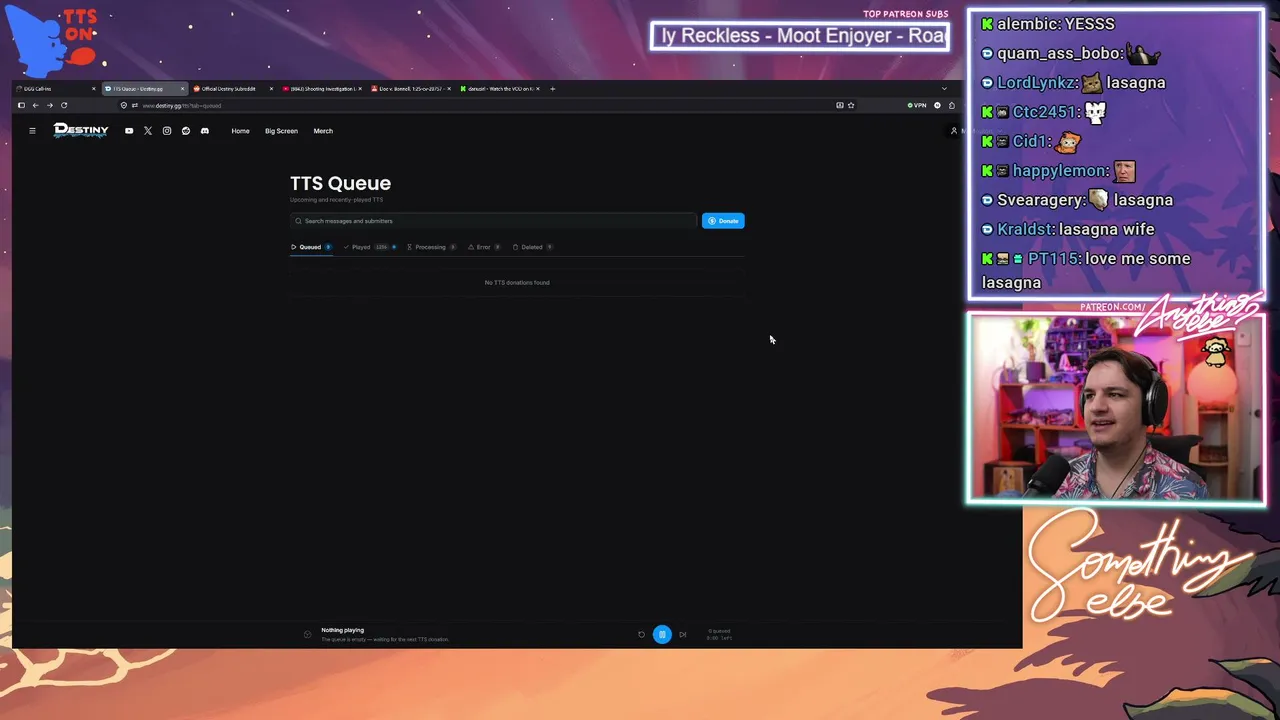Go back in browser history
Image resolution: width=1280 pixels, height=720 pixels.
(35, 105)
